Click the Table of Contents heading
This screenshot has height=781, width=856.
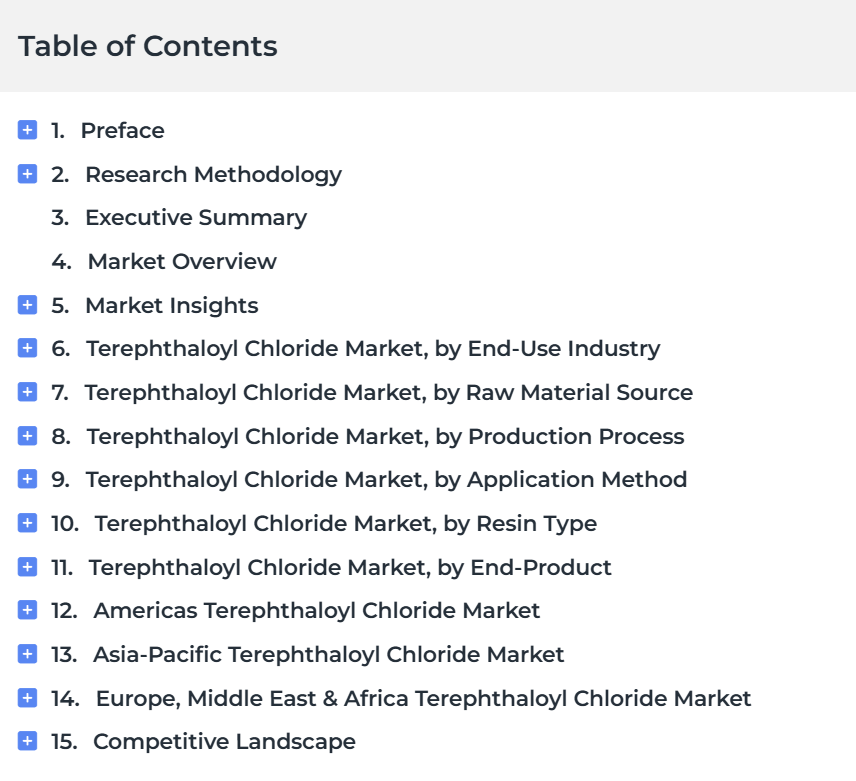pos(147,46)
